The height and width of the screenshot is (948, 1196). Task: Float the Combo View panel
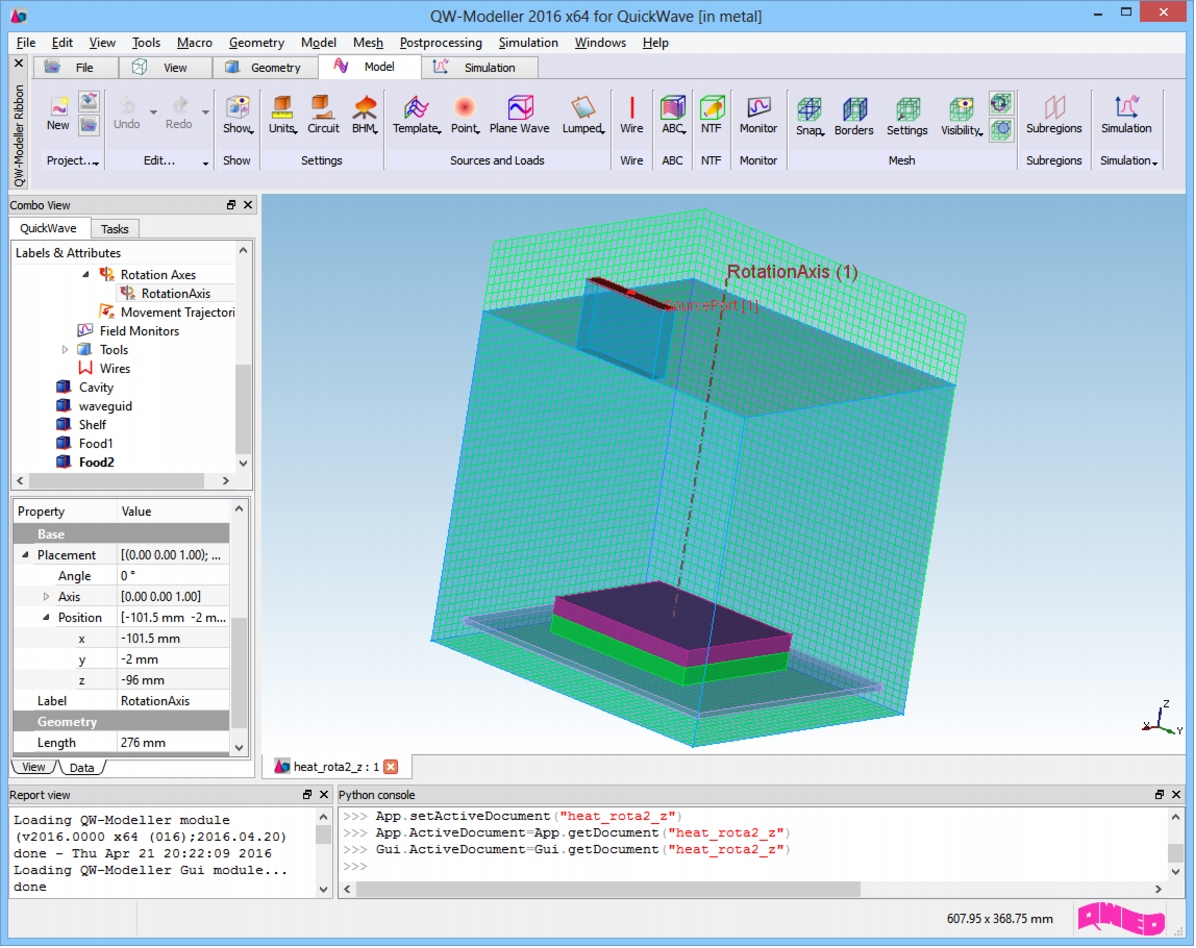(231, 204)
